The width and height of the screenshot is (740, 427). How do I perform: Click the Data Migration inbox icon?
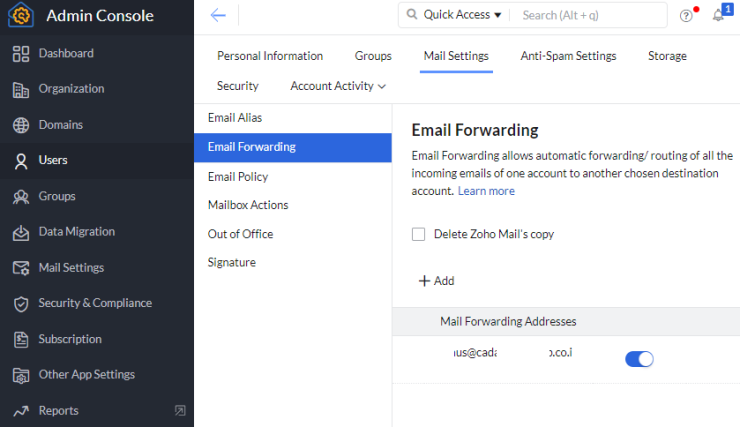coord(21,233)
